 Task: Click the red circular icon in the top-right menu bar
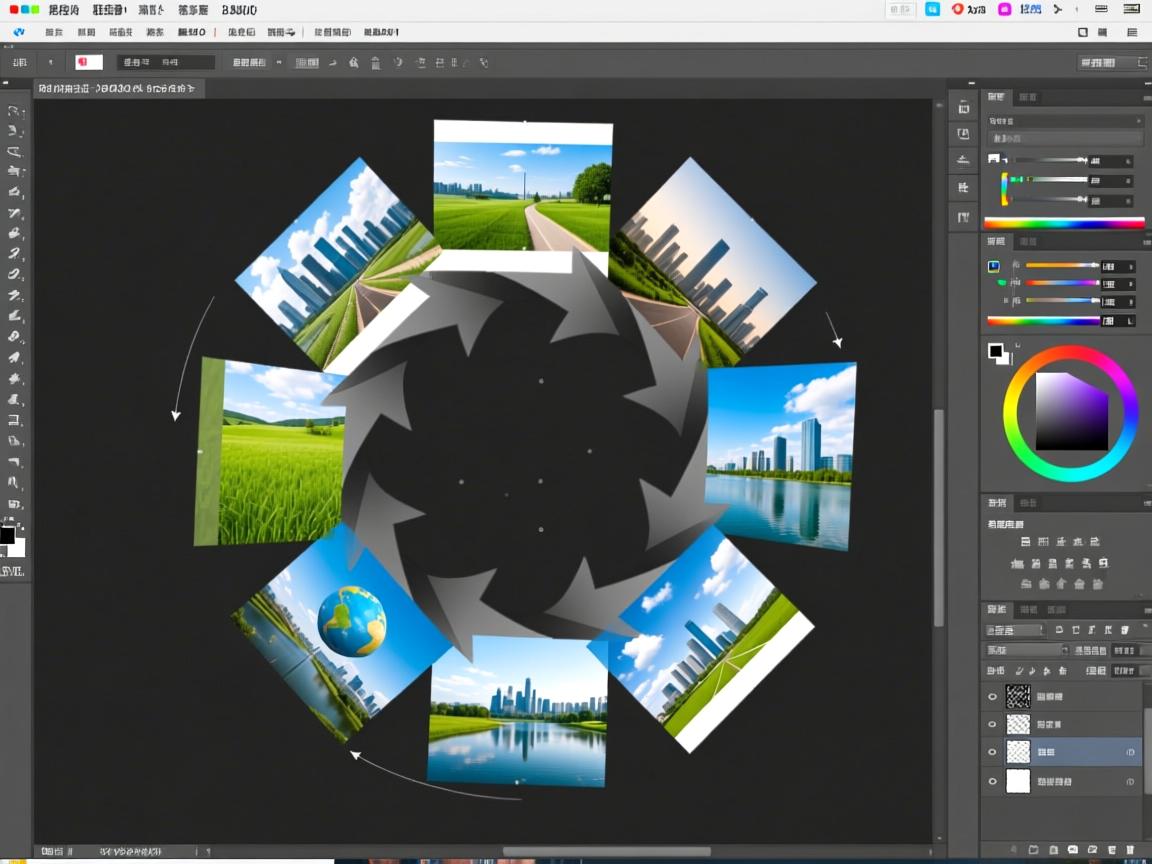point(957,9)
